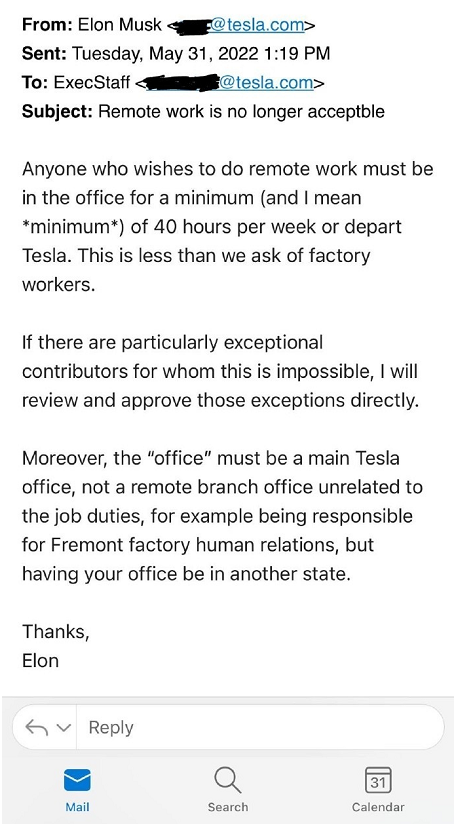Tap the Calendar tab label
This screenshot has width=470, height=824.
point(378,807)
